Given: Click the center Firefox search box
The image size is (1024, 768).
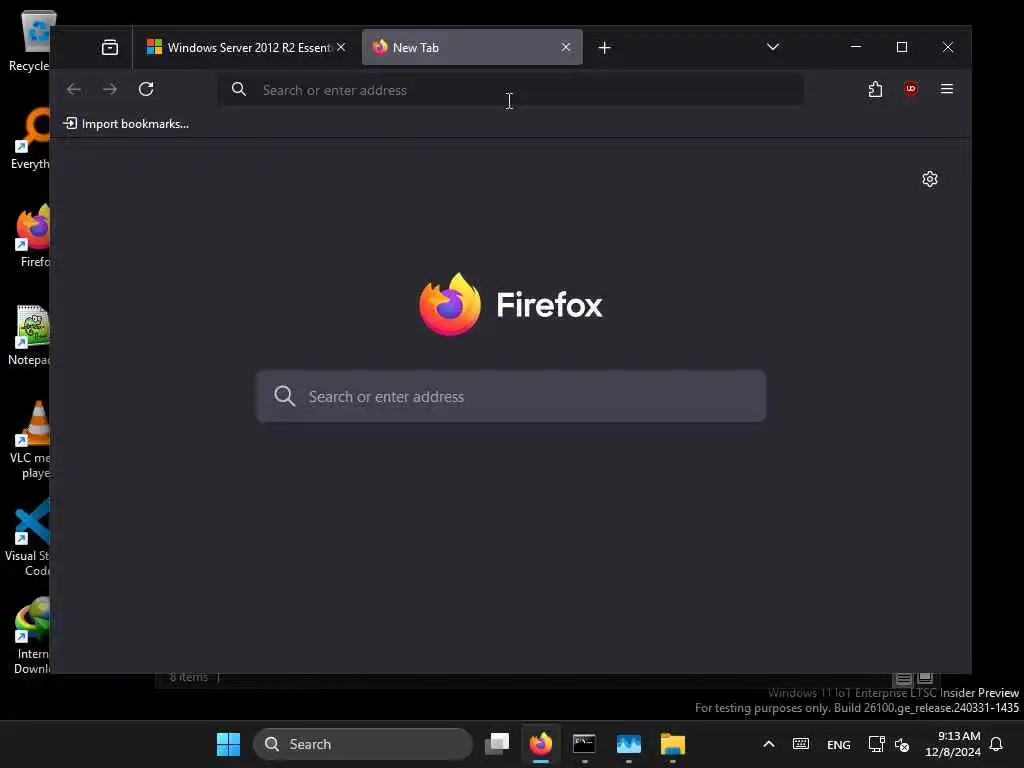Looking at the screenshot, I should coord(511,396).
